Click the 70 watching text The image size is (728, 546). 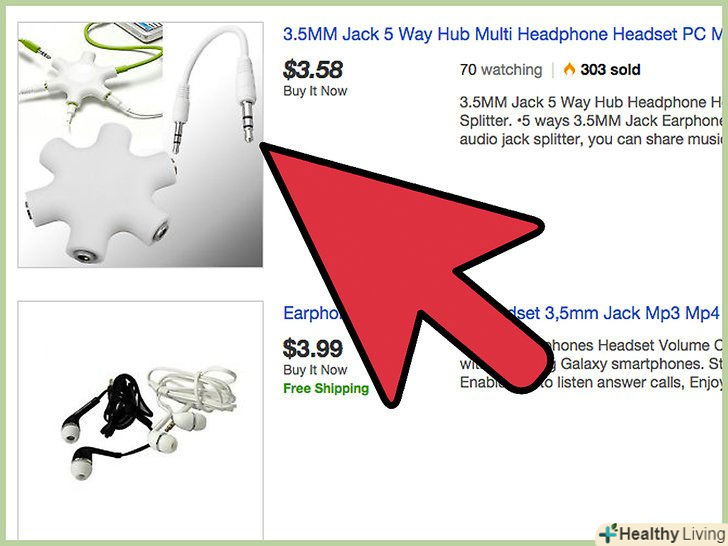pyautogui.click(x=501, y=70)
